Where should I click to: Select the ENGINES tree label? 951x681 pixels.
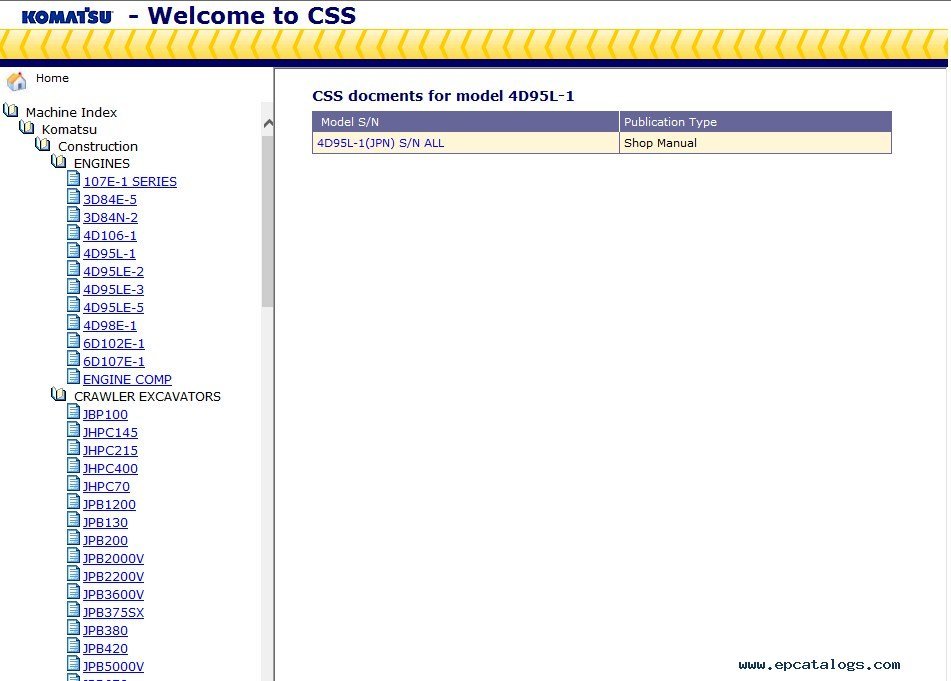tap(102, 163)
